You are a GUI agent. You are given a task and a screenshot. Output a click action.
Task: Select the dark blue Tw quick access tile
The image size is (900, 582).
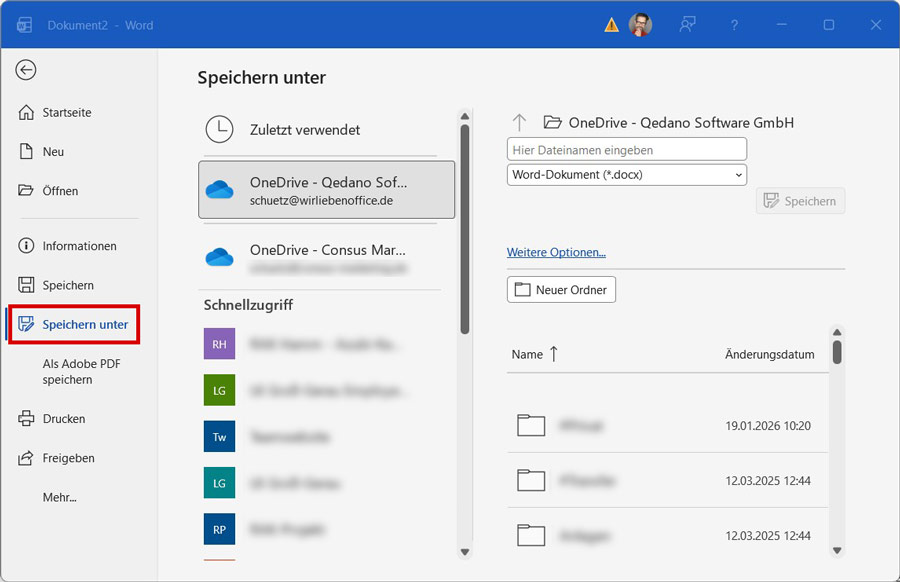coord(219,436)
